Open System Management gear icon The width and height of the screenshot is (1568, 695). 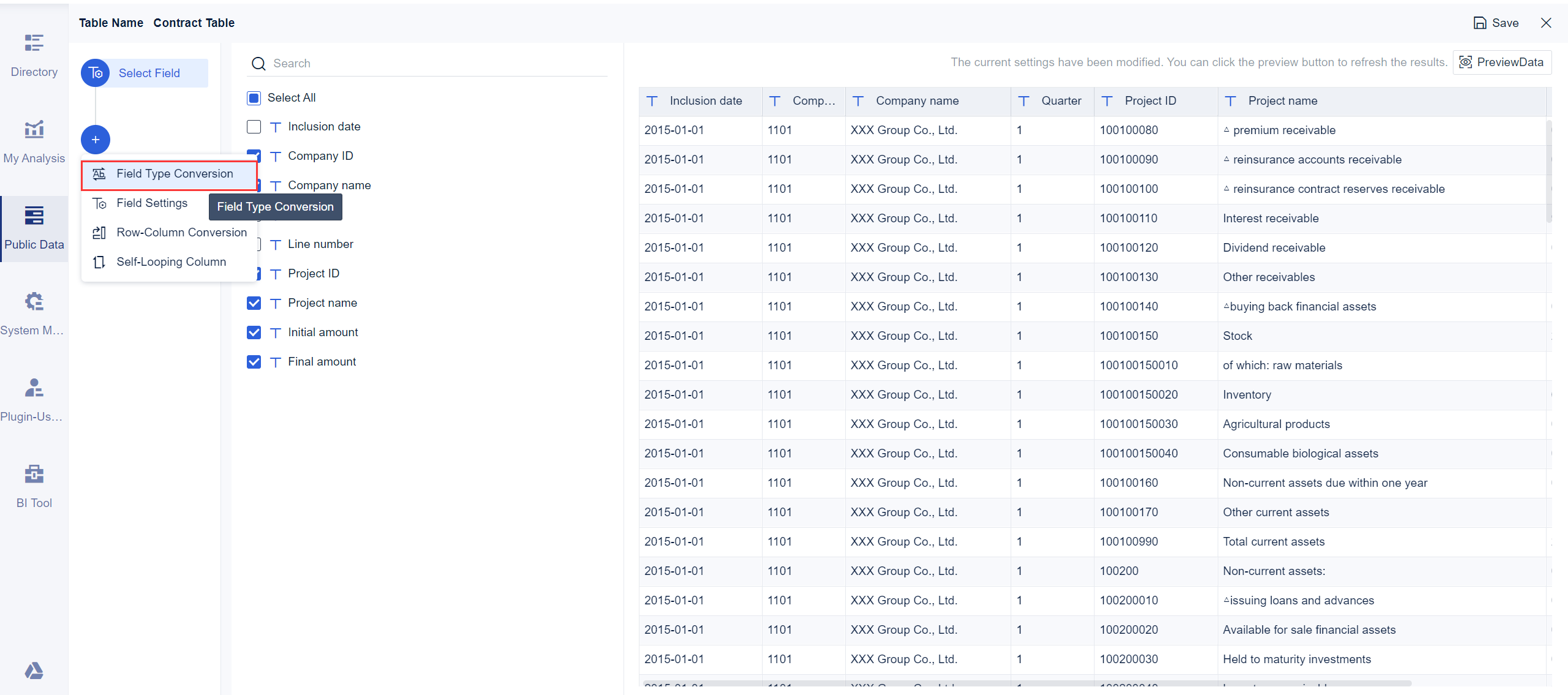click(x=34, y=301)
